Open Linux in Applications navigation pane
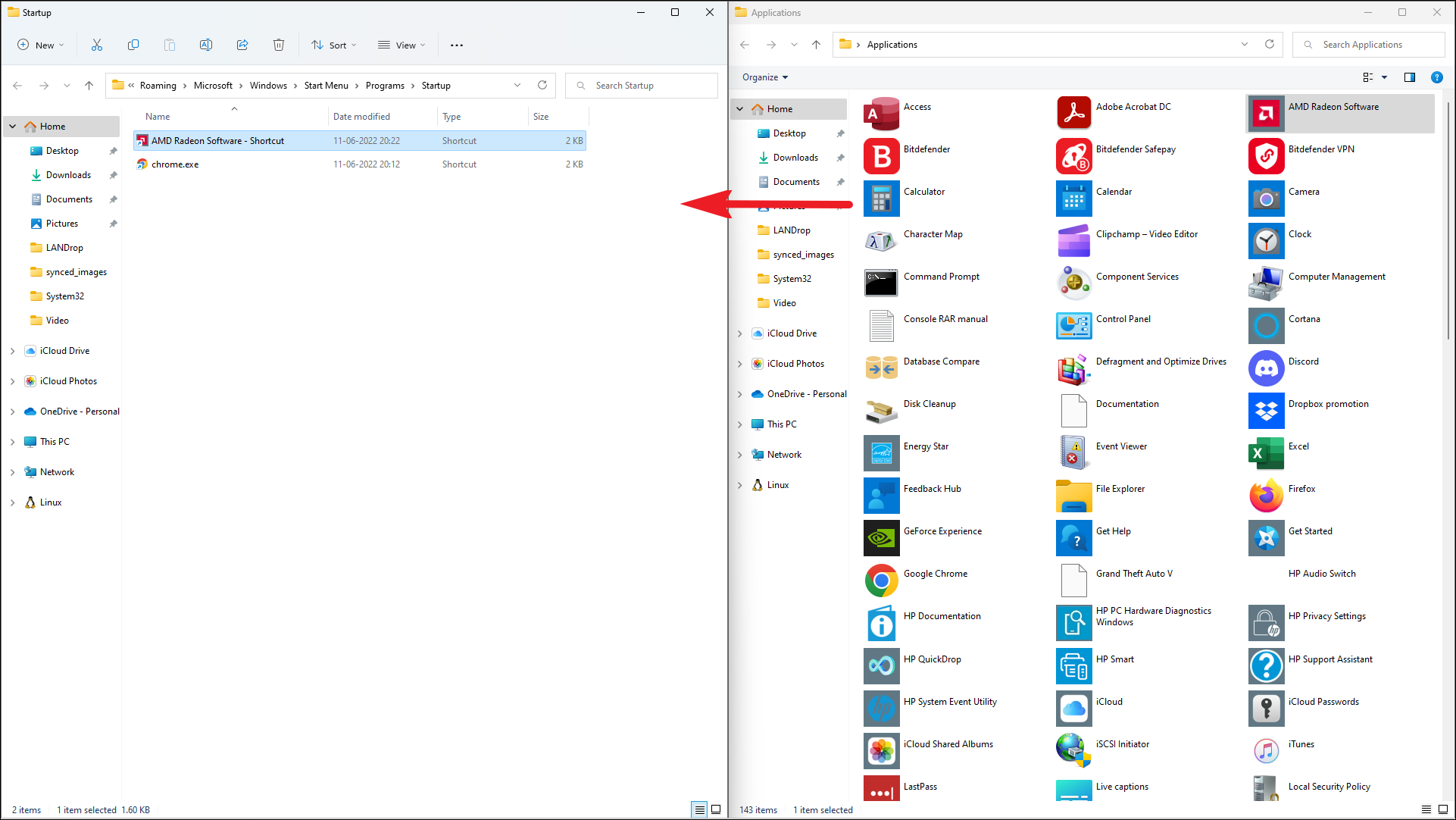The width and height of the screenshot is (1456, 820). tap(777, 485)
